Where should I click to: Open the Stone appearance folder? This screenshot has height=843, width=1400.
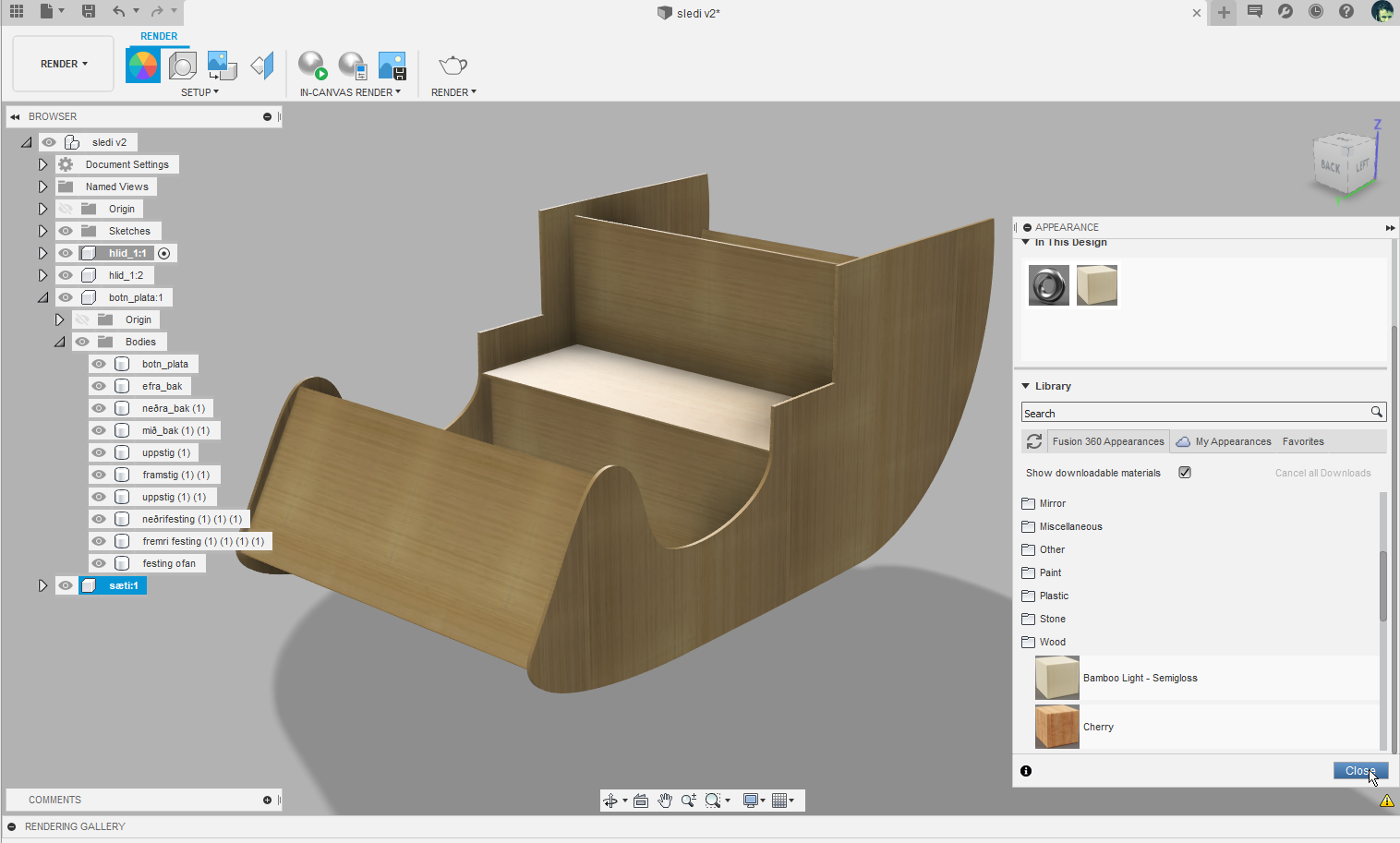click(1044, 619)
